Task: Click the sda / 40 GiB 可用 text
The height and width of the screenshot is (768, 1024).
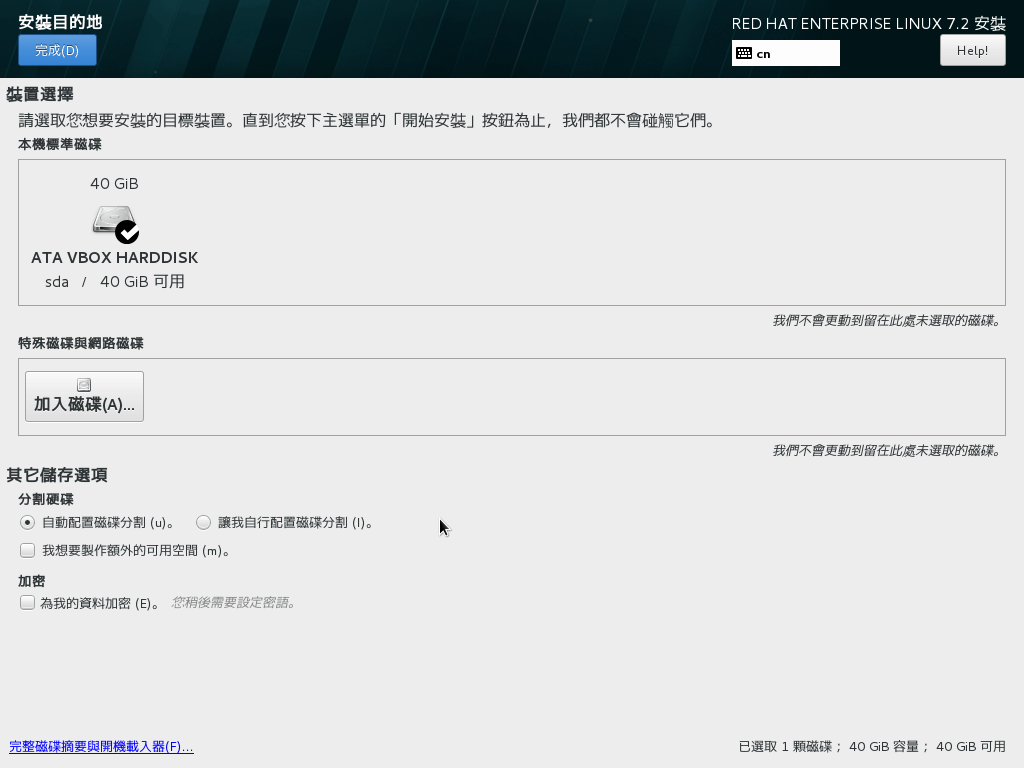Action: click(115, 282)
